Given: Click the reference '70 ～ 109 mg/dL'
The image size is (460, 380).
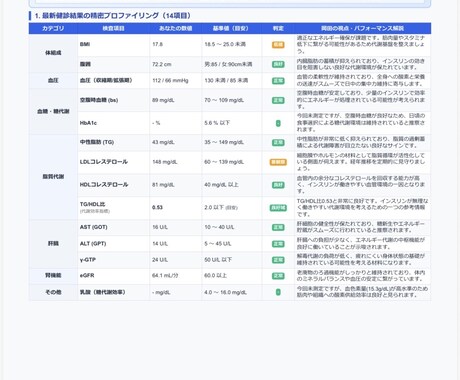Looking at the screenshot, I should tap(224, 100).
